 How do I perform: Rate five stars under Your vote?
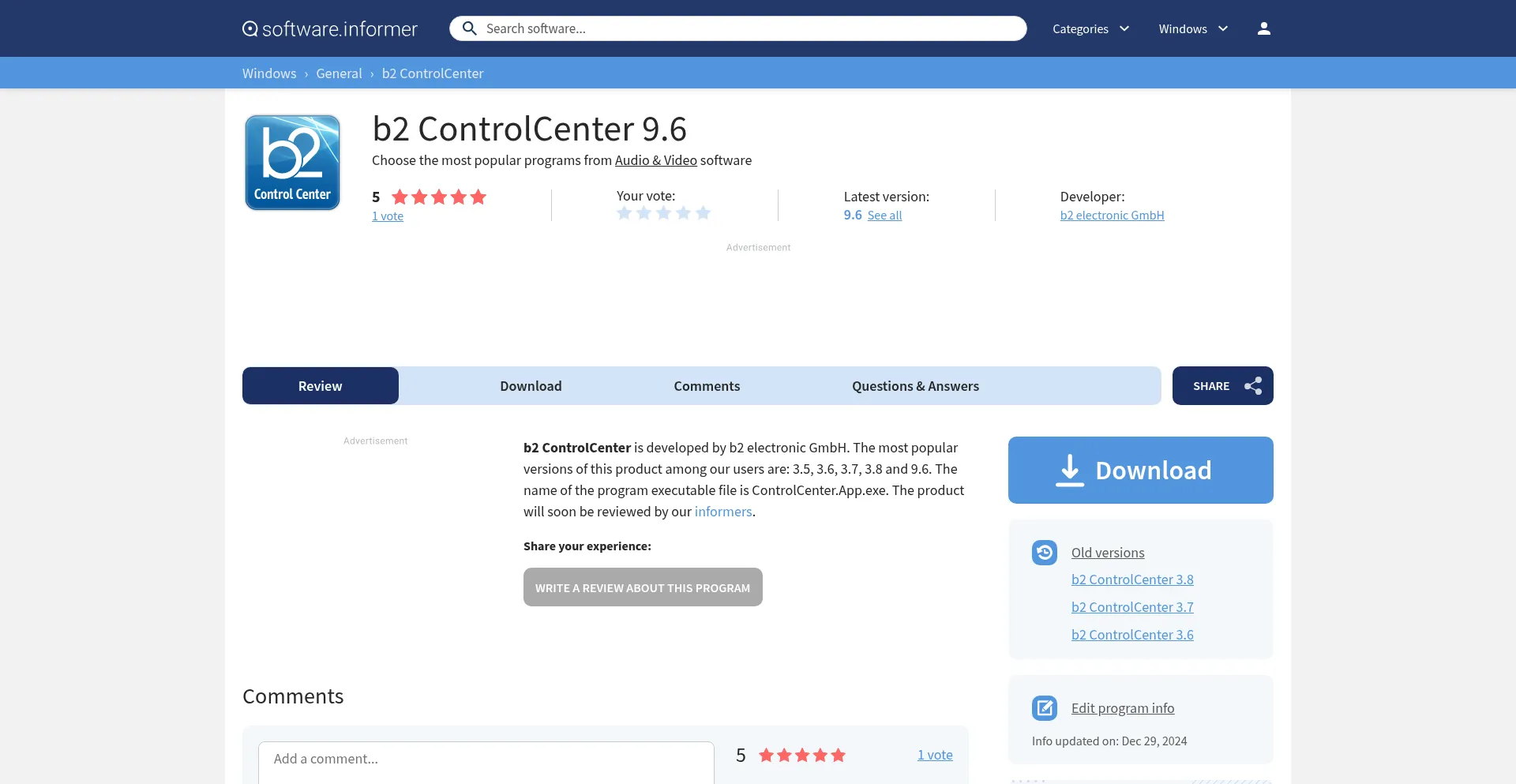(702, 212)
